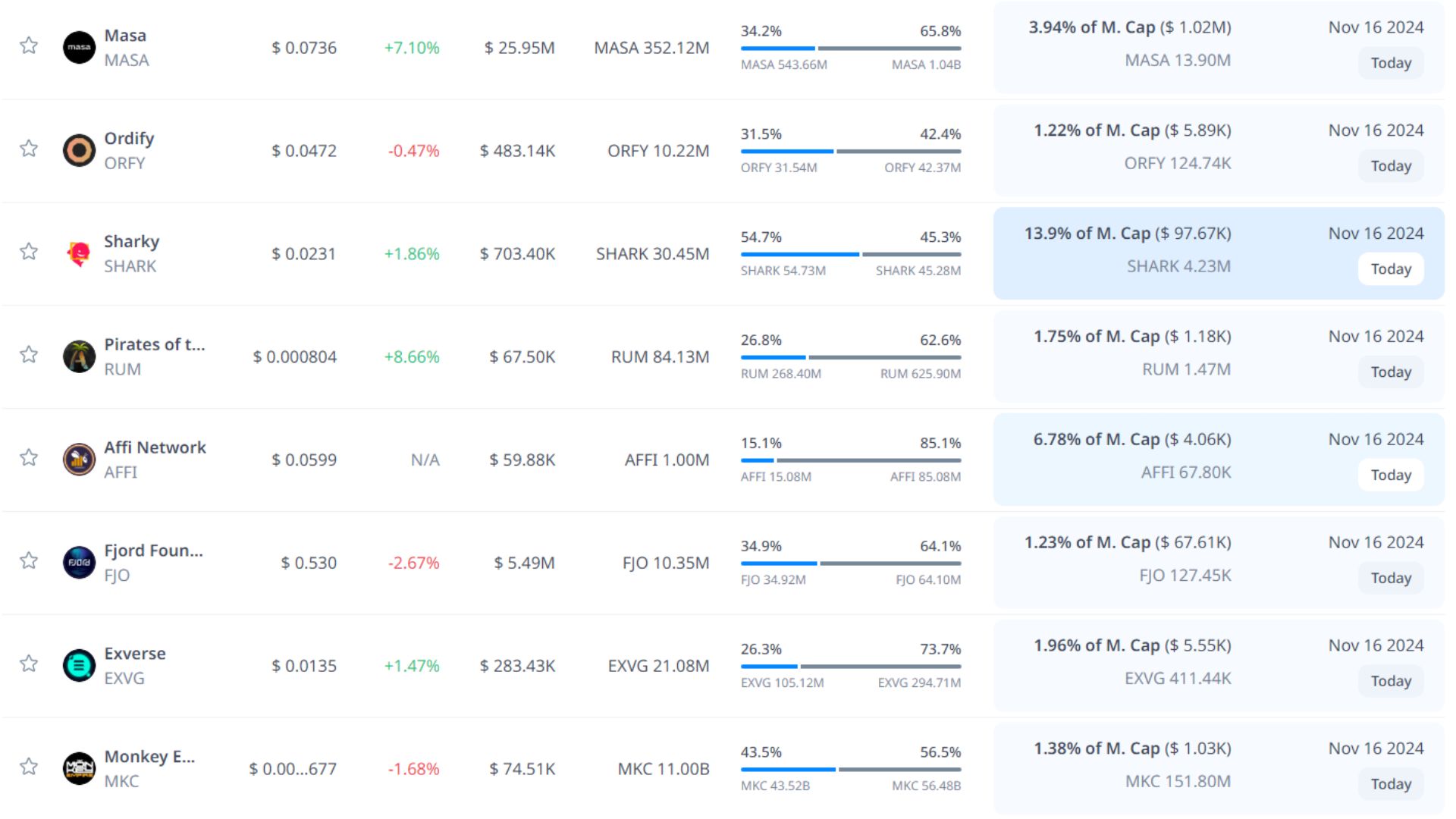This screenshot has height=819, width=1456.
Task: Click the AFFI unlock progress bar
Action: tap(850, 460)
